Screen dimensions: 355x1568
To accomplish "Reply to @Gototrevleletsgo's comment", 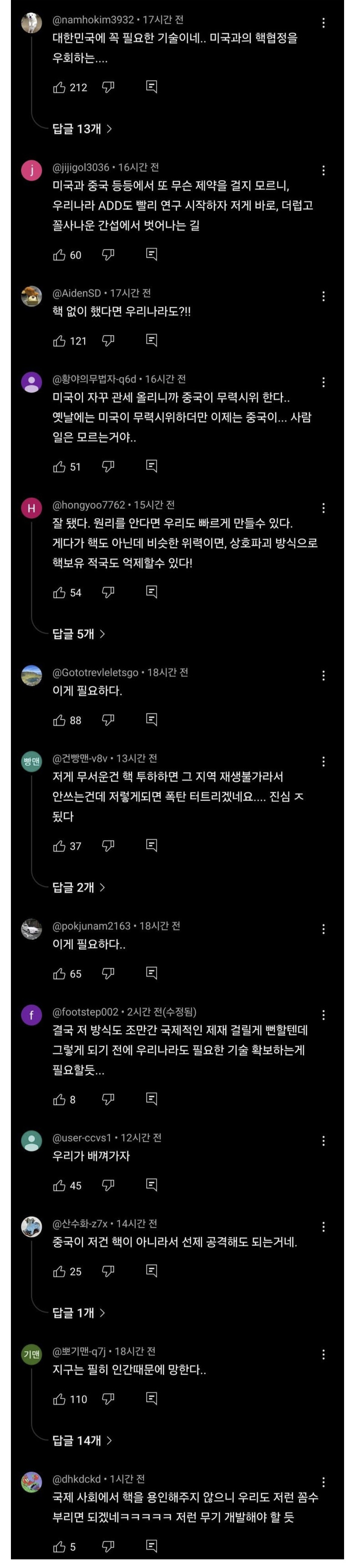I will pos(152,719).
